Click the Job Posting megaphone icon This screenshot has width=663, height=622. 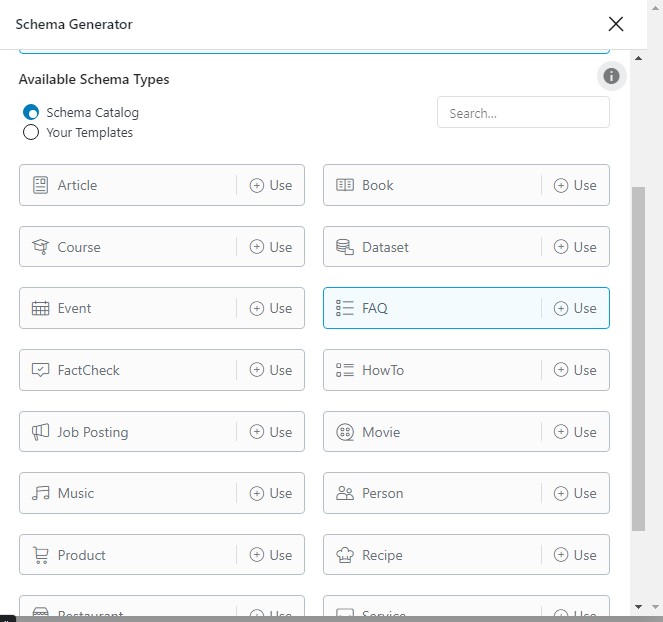pyautogui.click(x=41, y=432)
